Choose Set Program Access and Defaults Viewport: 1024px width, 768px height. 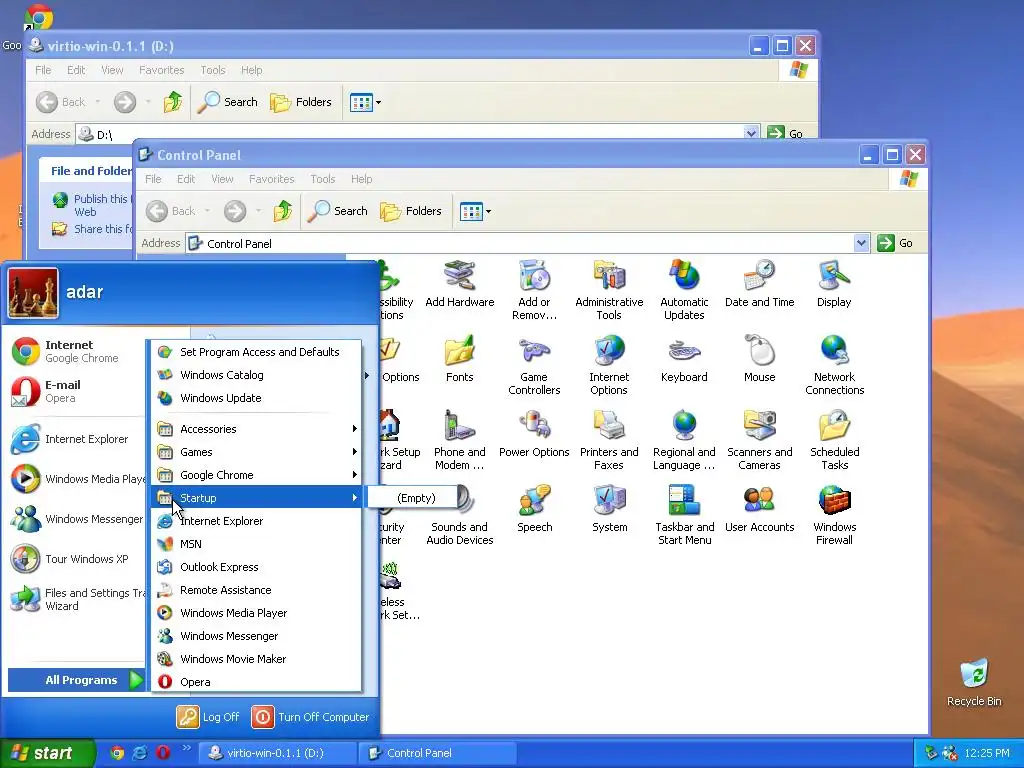tap(257, 352)
